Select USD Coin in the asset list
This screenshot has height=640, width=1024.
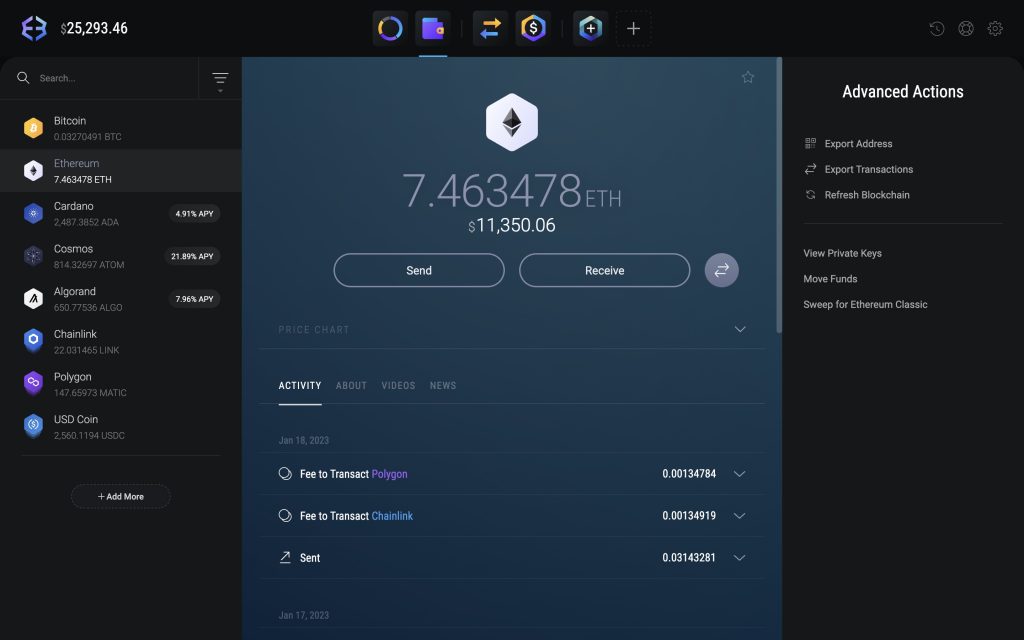tap(121, 426)
